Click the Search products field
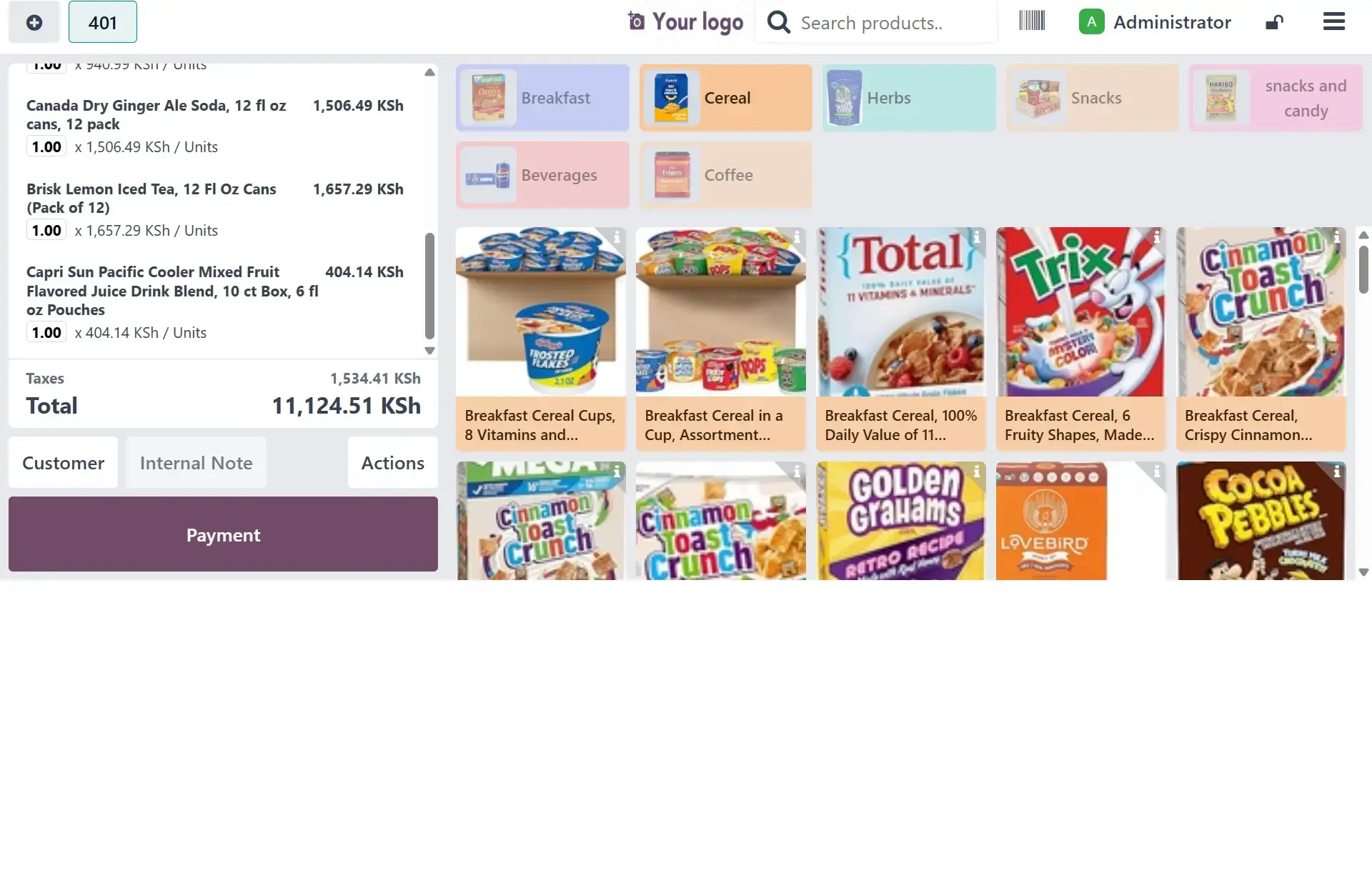 click(896, 23)
